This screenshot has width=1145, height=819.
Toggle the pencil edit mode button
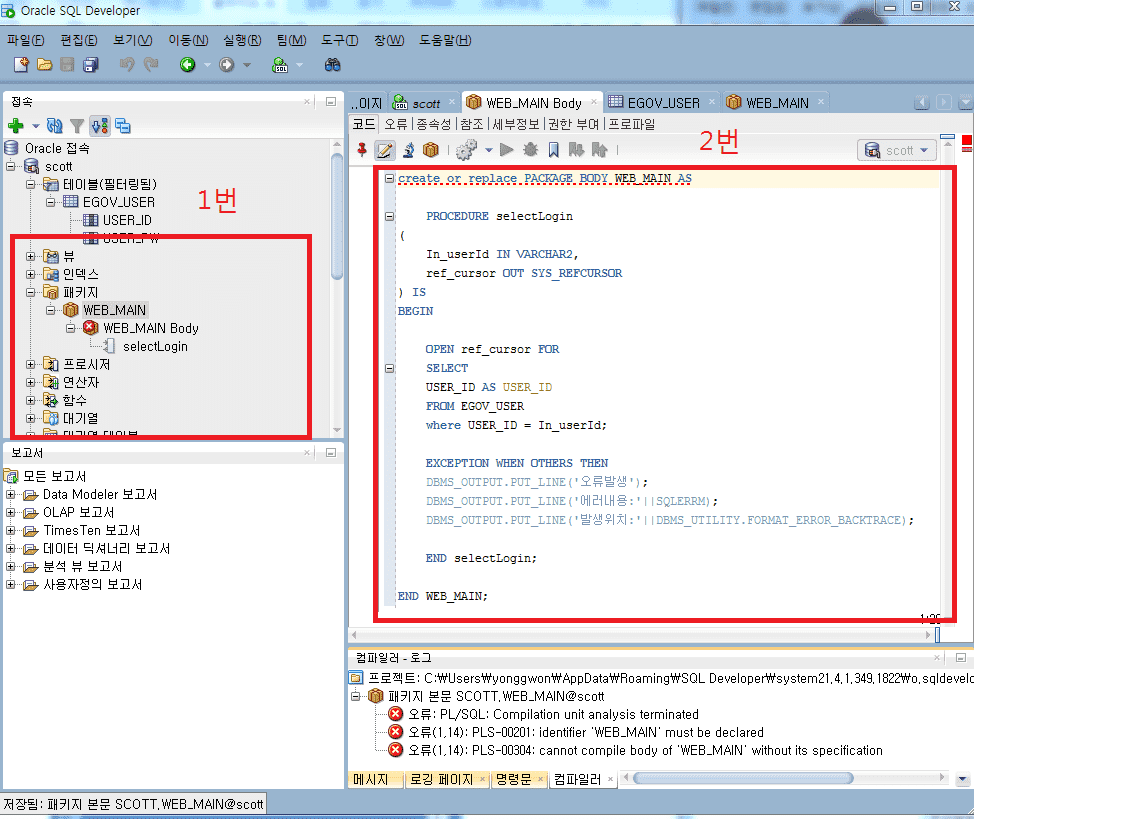coord(385,150)
